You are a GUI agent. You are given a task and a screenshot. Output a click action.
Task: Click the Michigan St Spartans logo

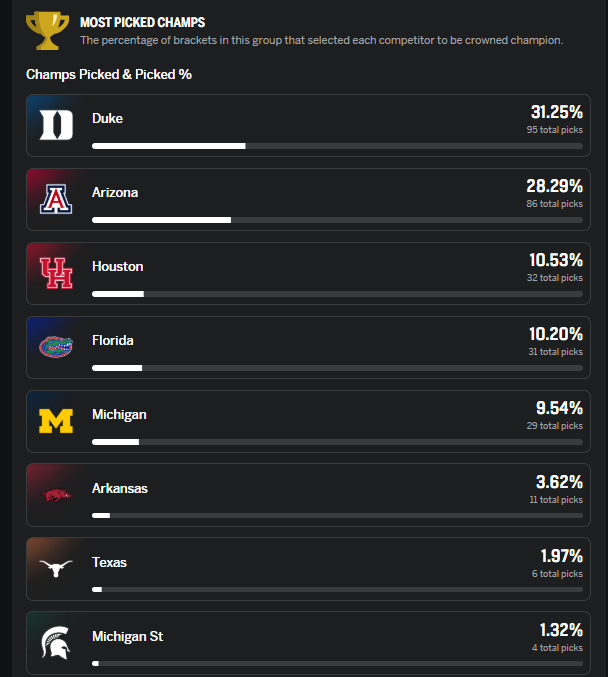(56, 642)
